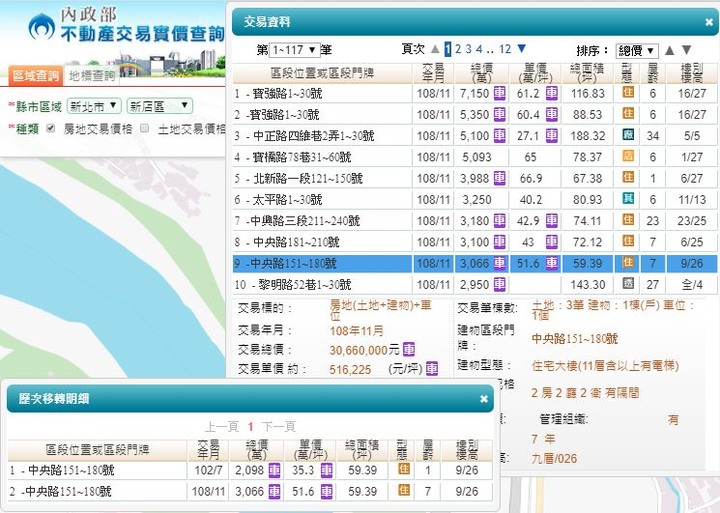Click car icon beside 3,180 total price
The image size is (720, 513).
pos(500,220)
